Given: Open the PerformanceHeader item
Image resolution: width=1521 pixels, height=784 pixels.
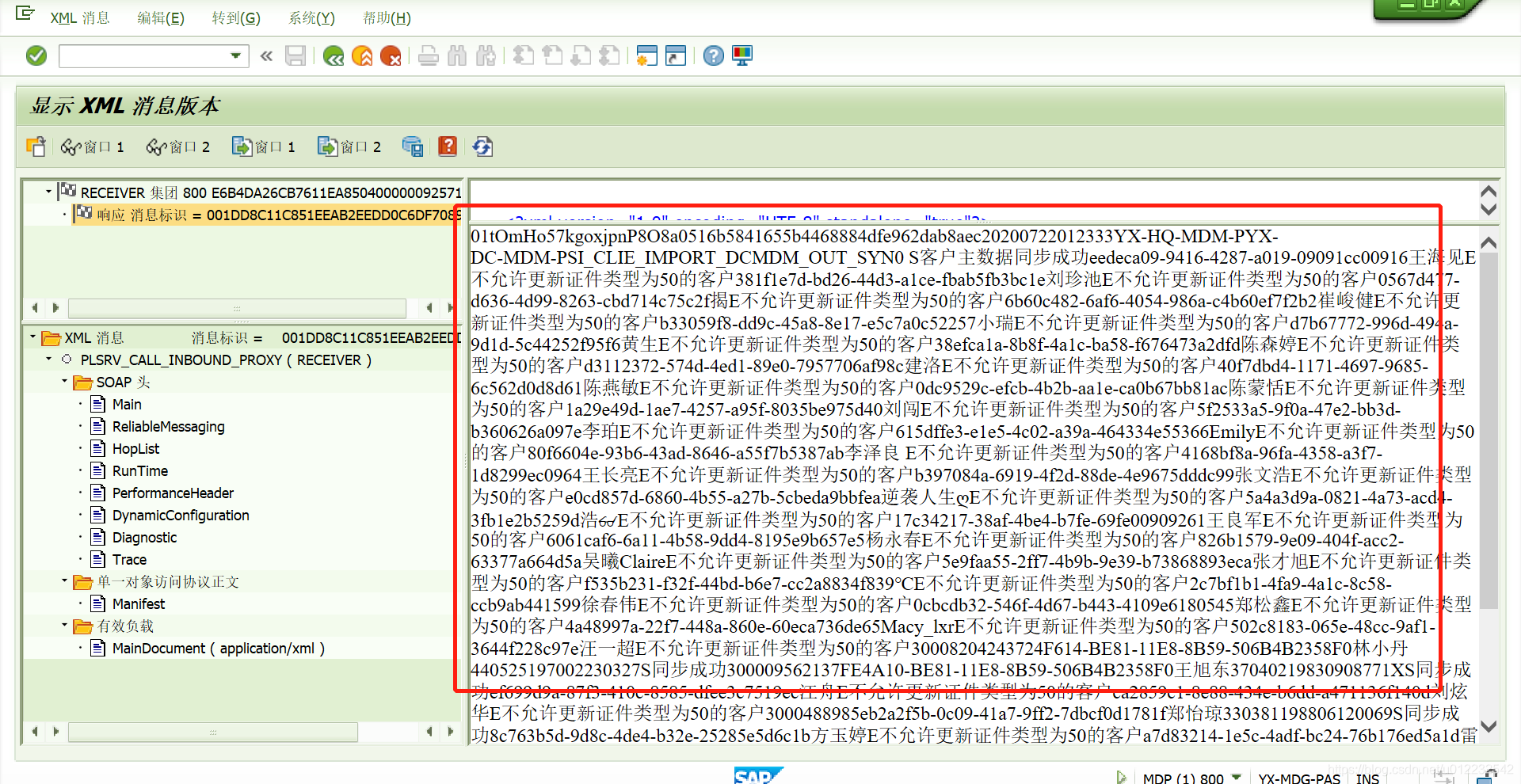Looking at the screenshot, I should [173, 493].
